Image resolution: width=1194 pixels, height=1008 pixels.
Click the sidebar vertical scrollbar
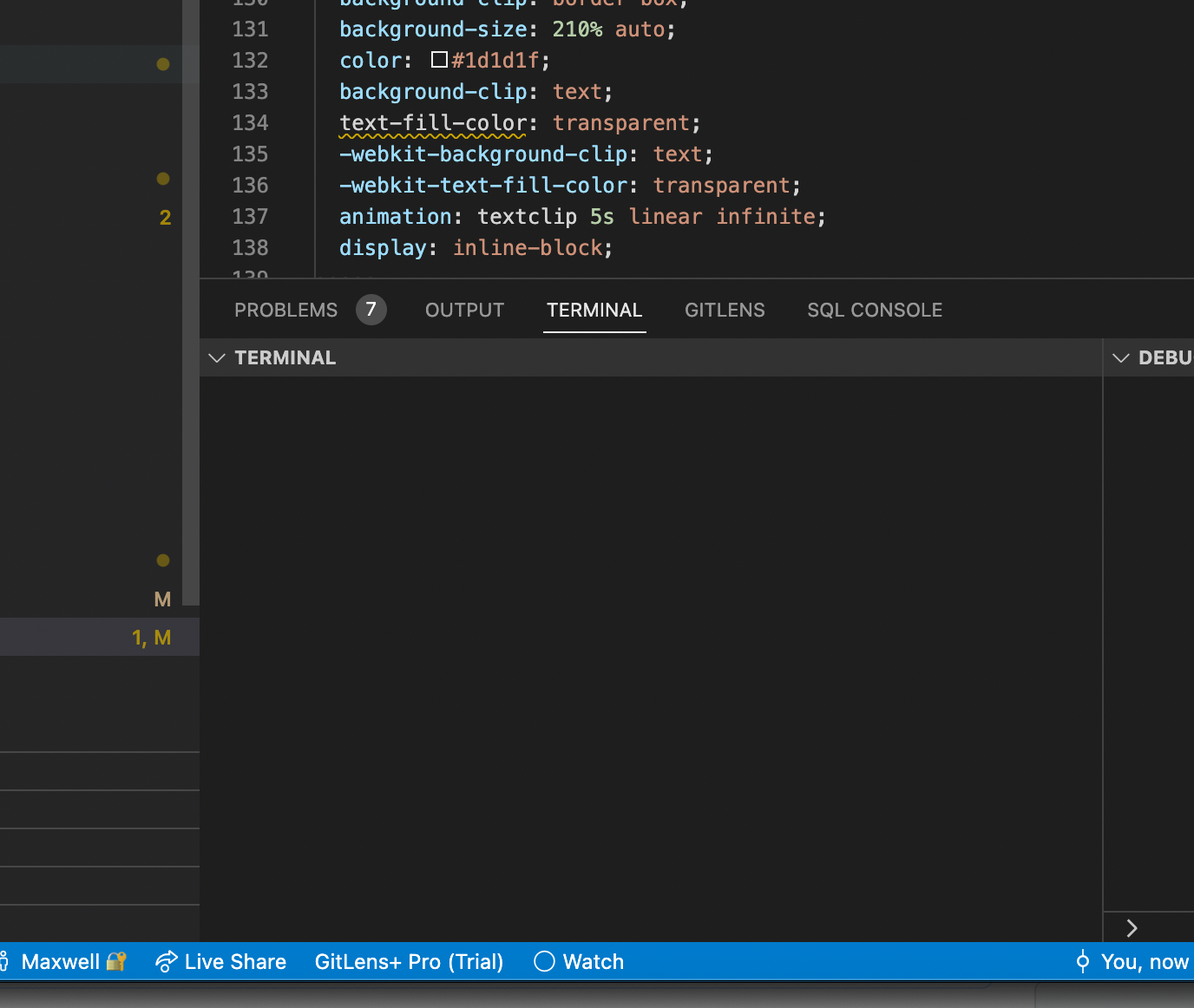pyautogui.click(x=191, y=302)
